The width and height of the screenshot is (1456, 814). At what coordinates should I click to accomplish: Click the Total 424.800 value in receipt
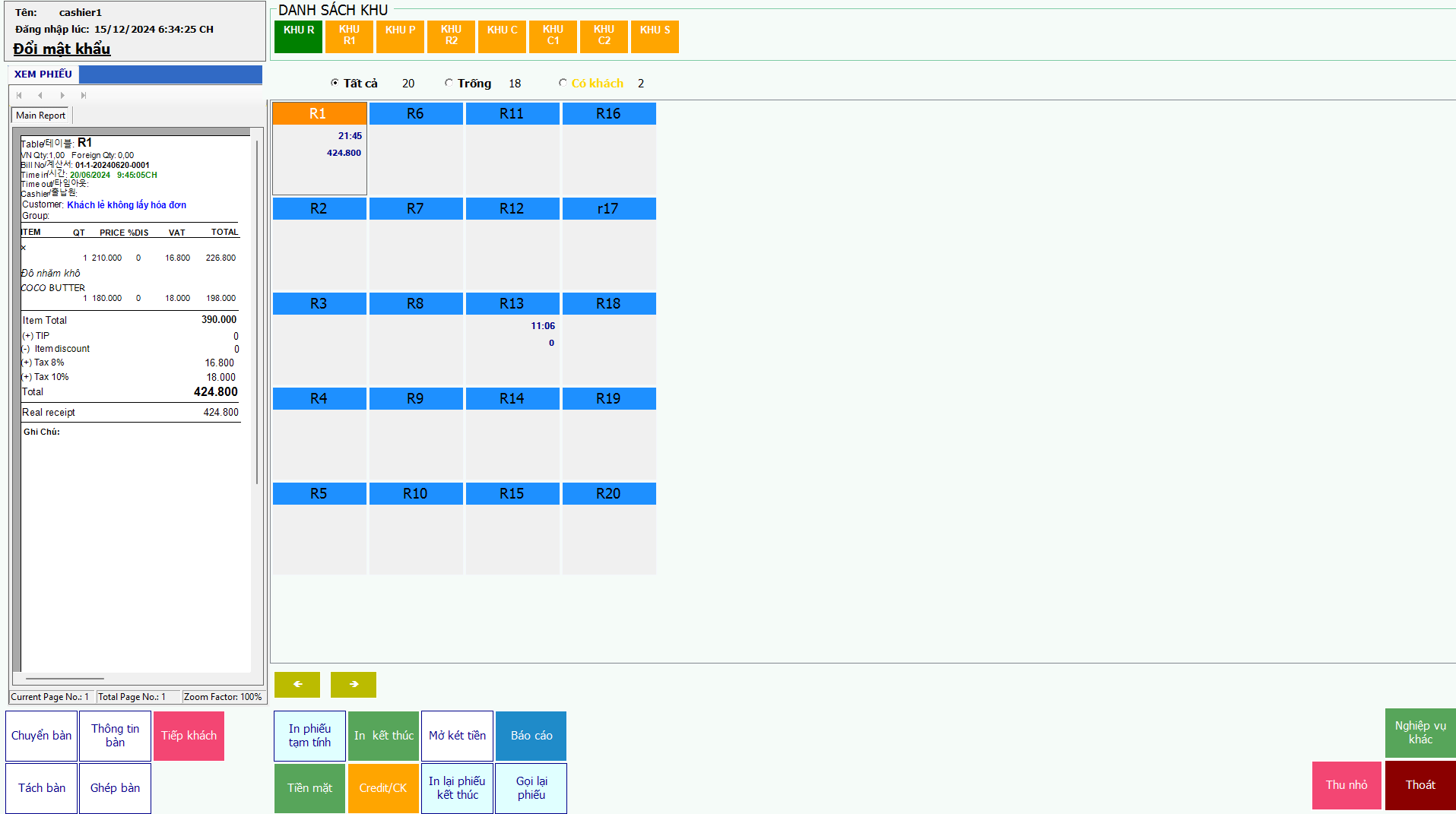coord(215,392)
